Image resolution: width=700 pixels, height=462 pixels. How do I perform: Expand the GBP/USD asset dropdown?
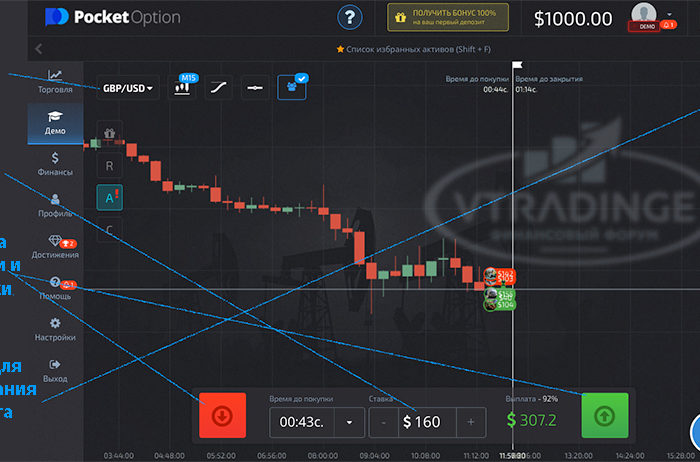coord(128,88)
